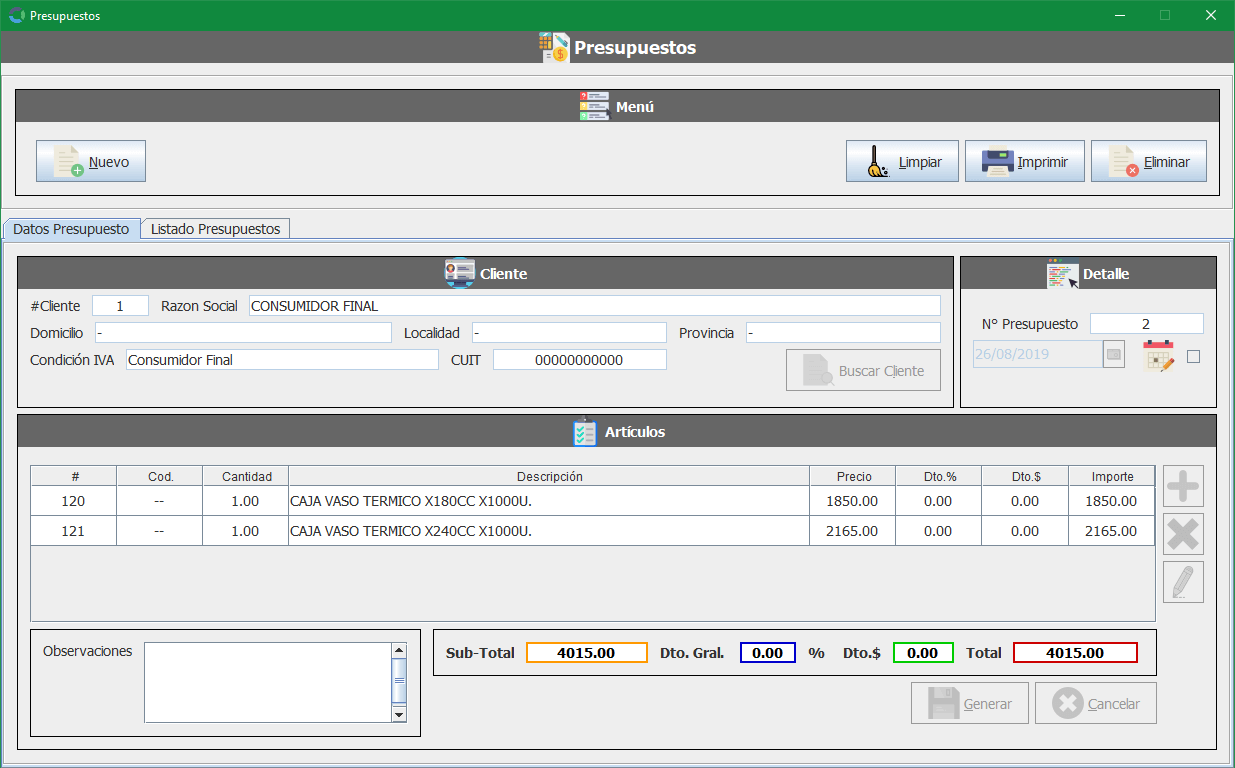The image size is (1235, 768).
Task: Click the plus icon to add article
Action: (x=1183, y=486)
